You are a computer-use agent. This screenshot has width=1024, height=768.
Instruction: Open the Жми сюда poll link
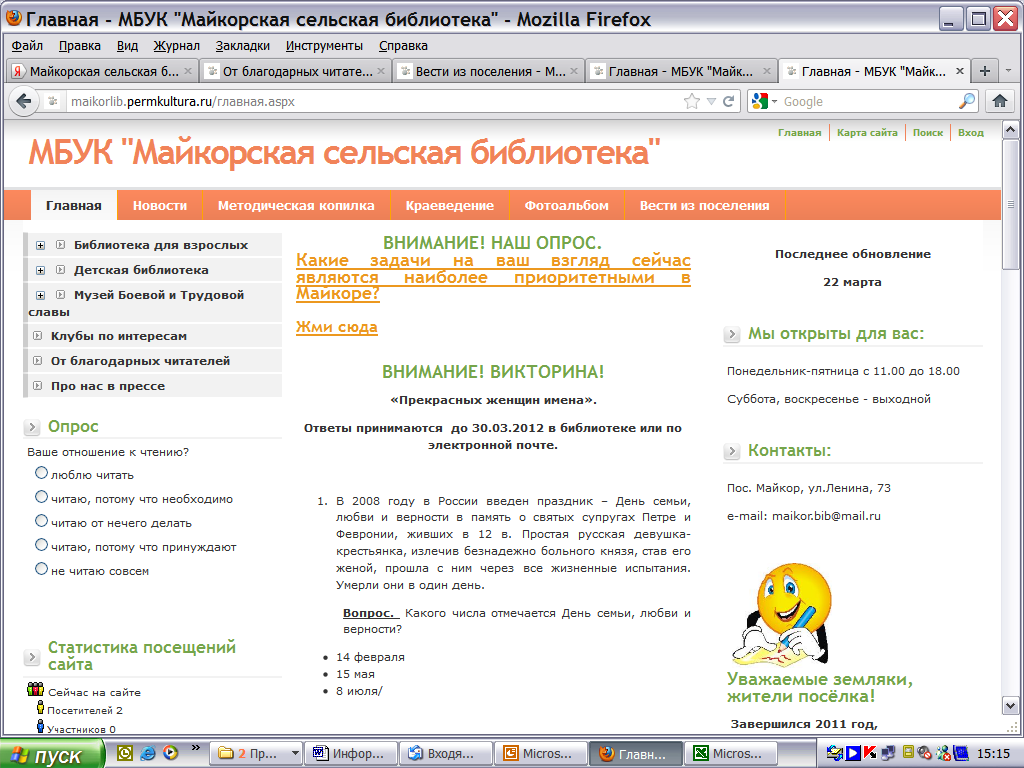pos(336,327)
